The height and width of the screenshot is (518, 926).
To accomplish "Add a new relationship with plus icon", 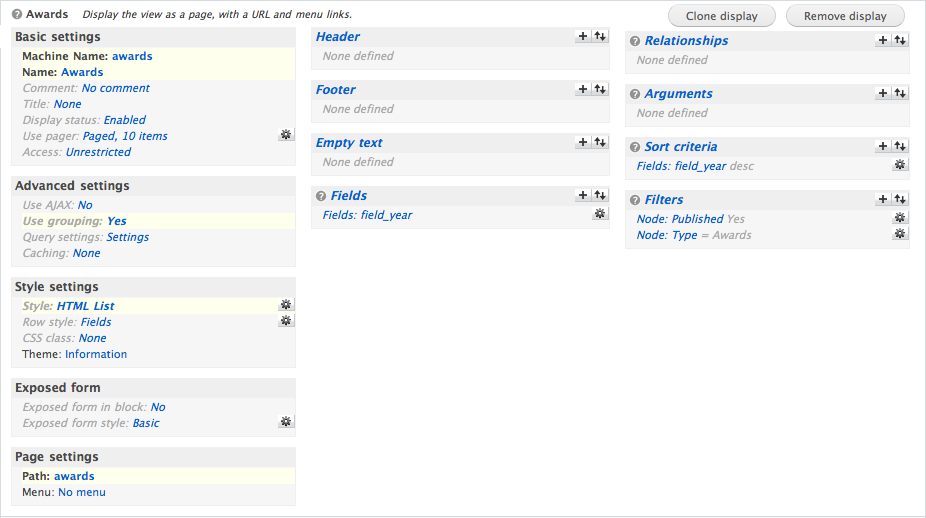I will [x=882, y=40].
